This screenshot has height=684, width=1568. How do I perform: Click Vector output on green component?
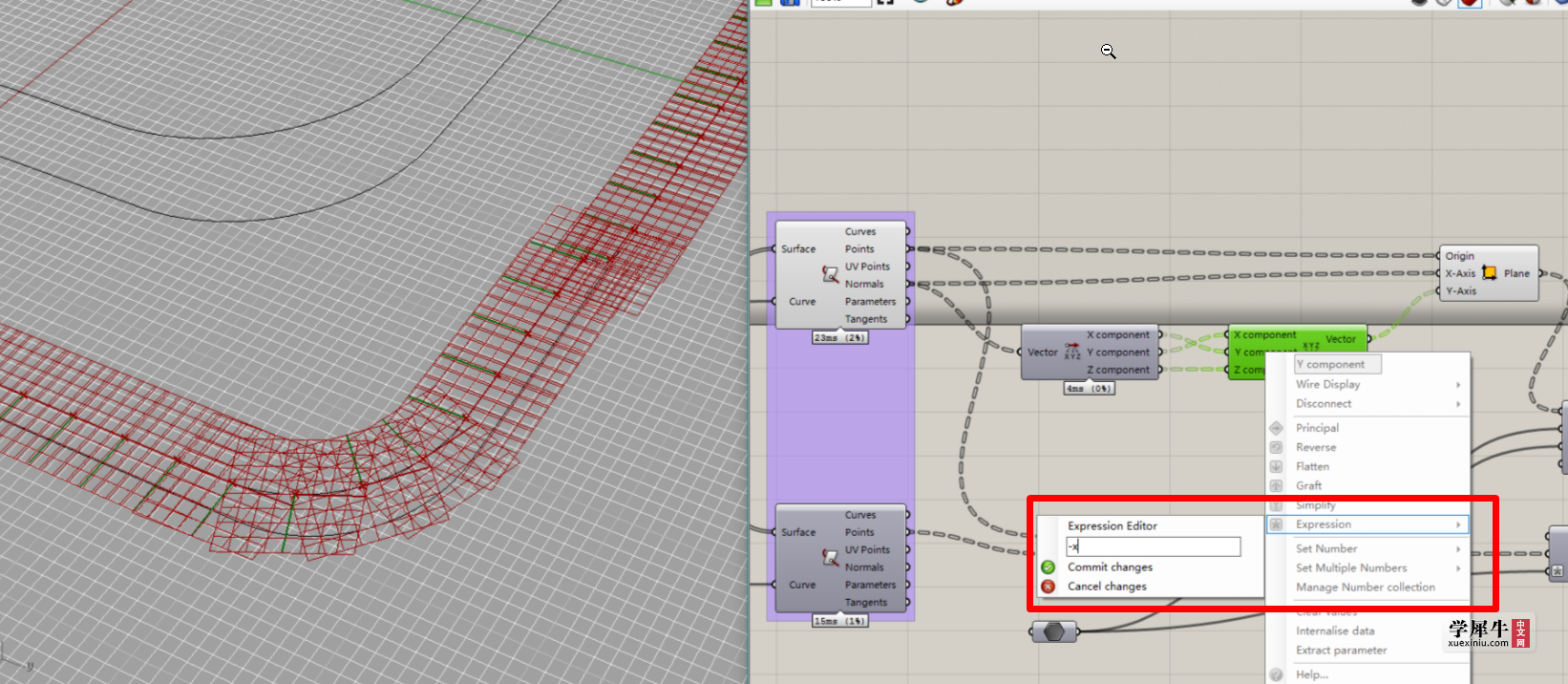click(x=1340, y=339)
